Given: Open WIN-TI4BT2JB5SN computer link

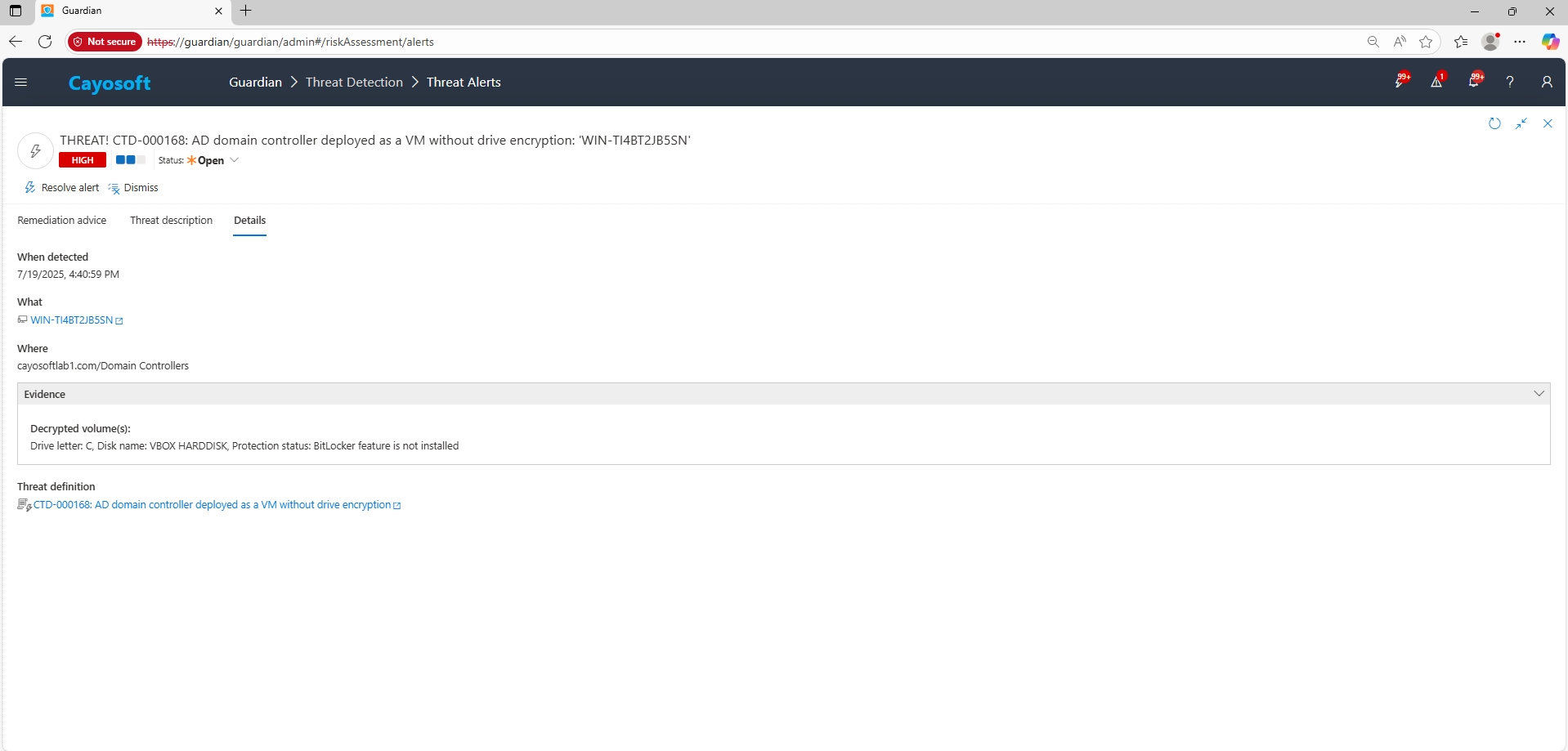Looking at the screenshot, I should point(72,320).
